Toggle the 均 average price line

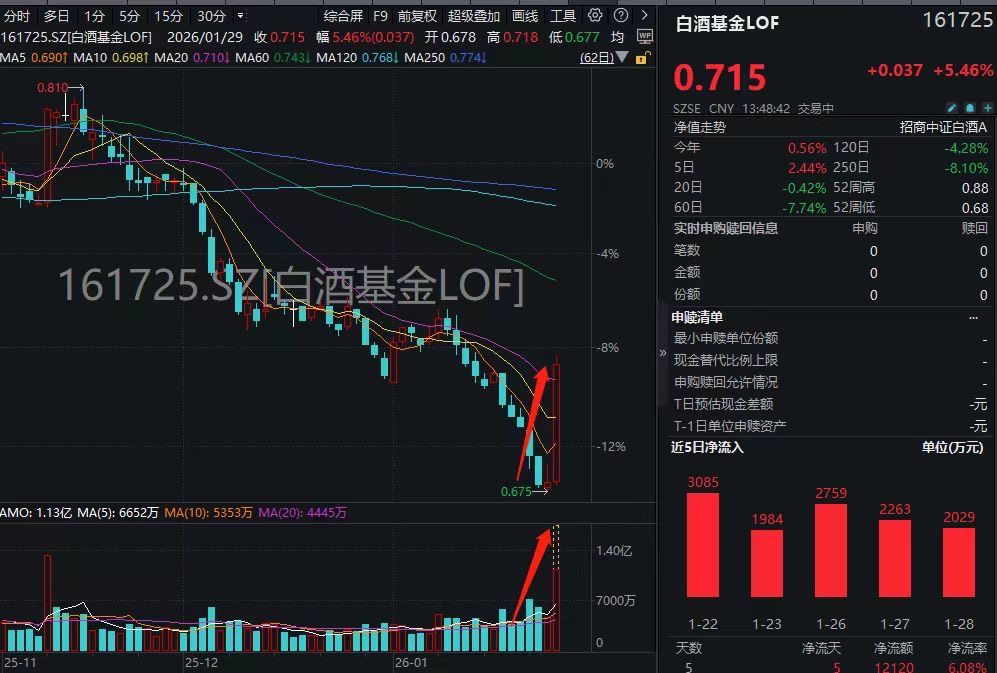tap(619, 36)
